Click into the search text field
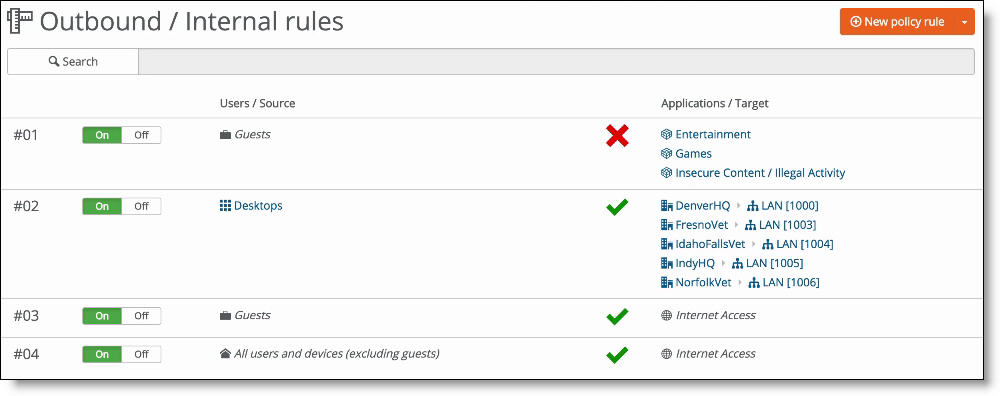This screenshot has width=1000, height=396. click(x=556, y=62)
